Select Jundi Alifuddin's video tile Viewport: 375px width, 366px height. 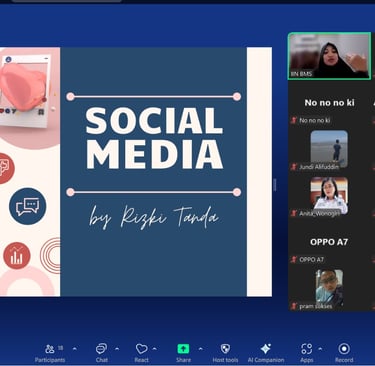coord(329,149)
